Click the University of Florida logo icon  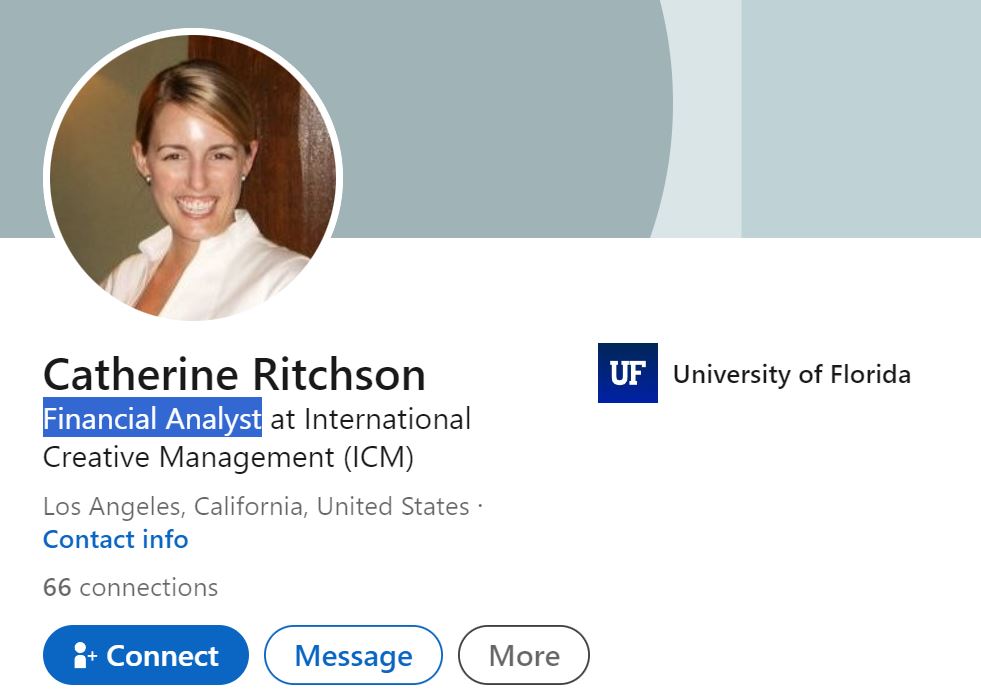click(628, 373)
